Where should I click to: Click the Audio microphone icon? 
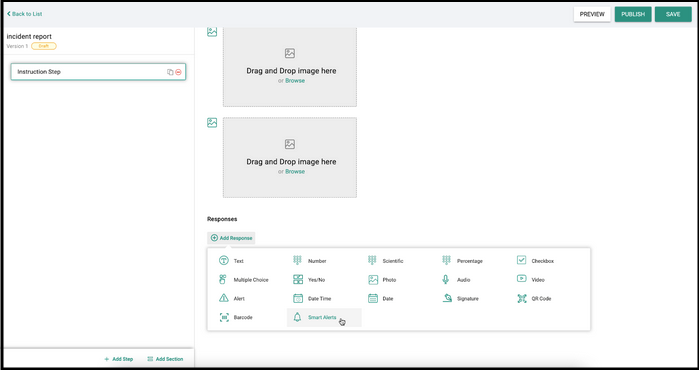tap(445, 280)
